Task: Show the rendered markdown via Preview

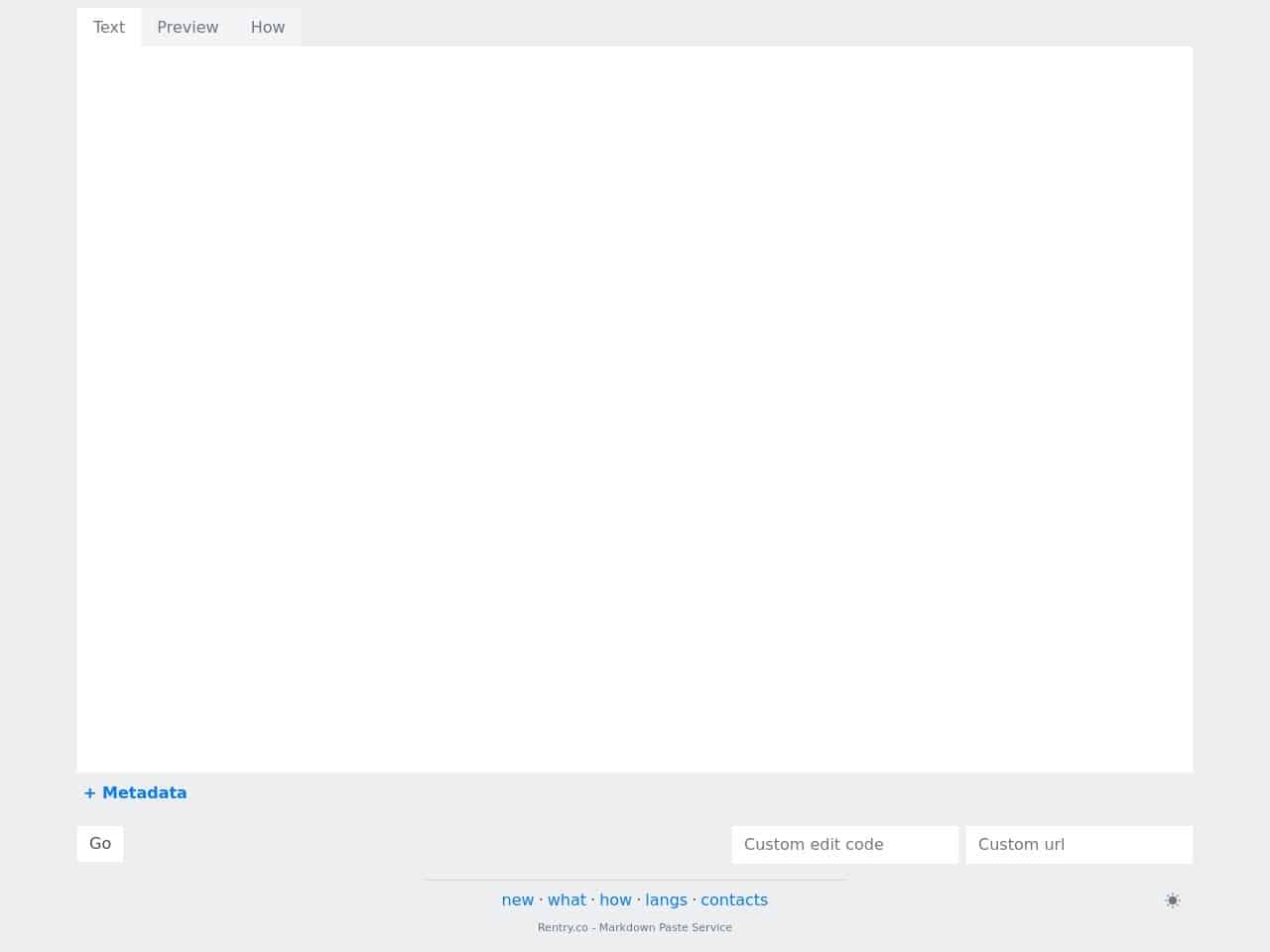Action: tap(188, 27)
